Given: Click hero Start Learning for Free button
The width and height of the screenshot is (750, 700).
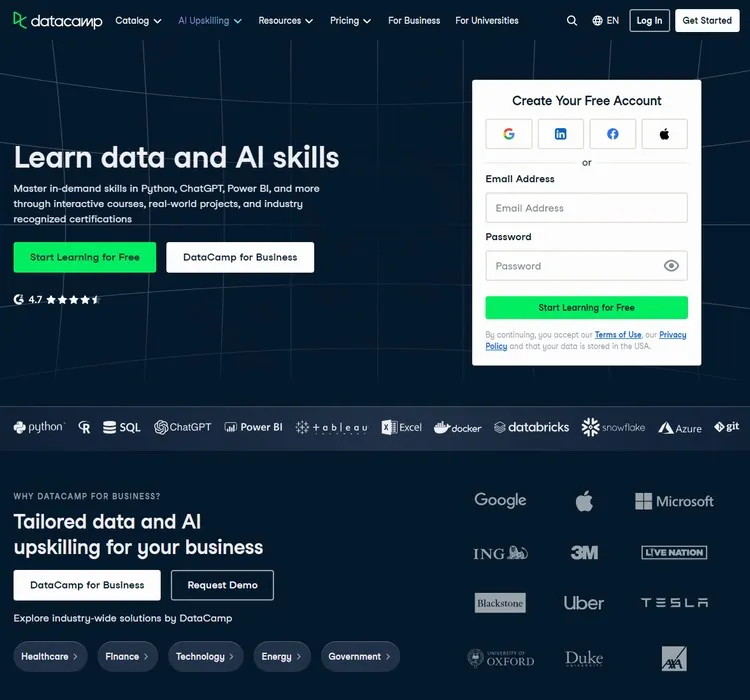Looking at the screenshot, I should (85, 257).
